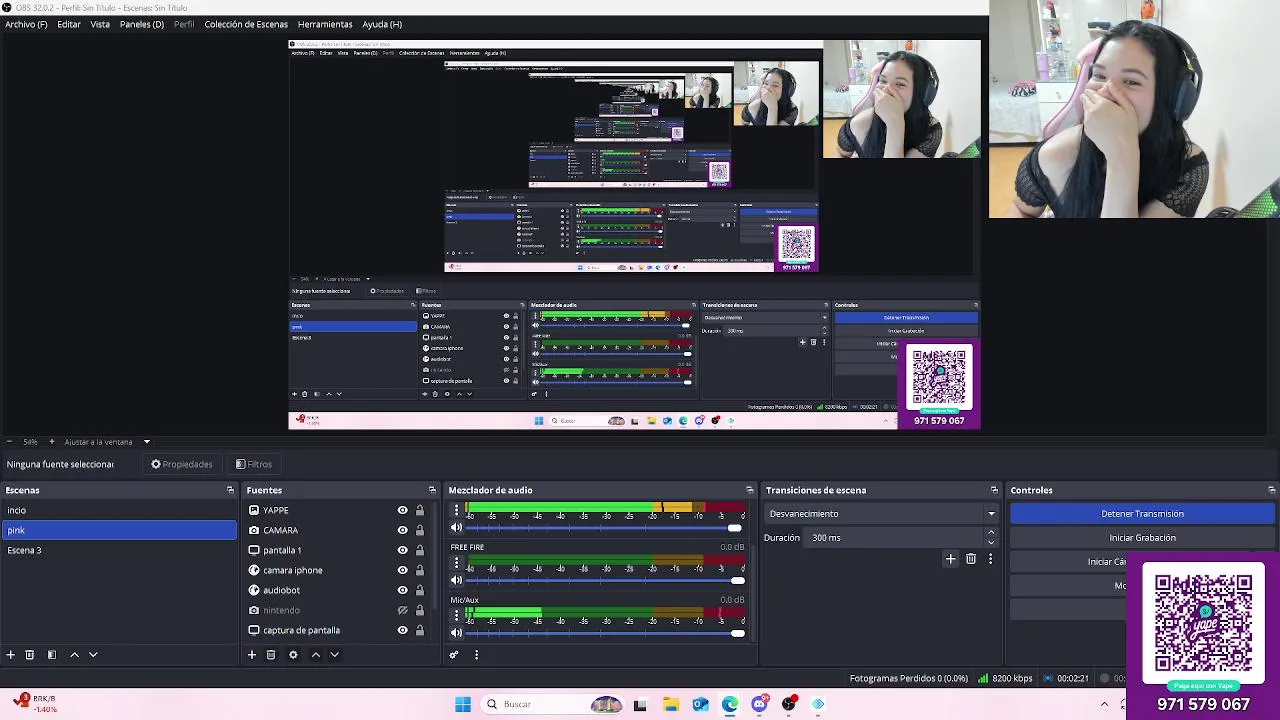Hide the captura de pantalla source
The height and width of the screenshot is (720, 1280).
tap(403, 630)
